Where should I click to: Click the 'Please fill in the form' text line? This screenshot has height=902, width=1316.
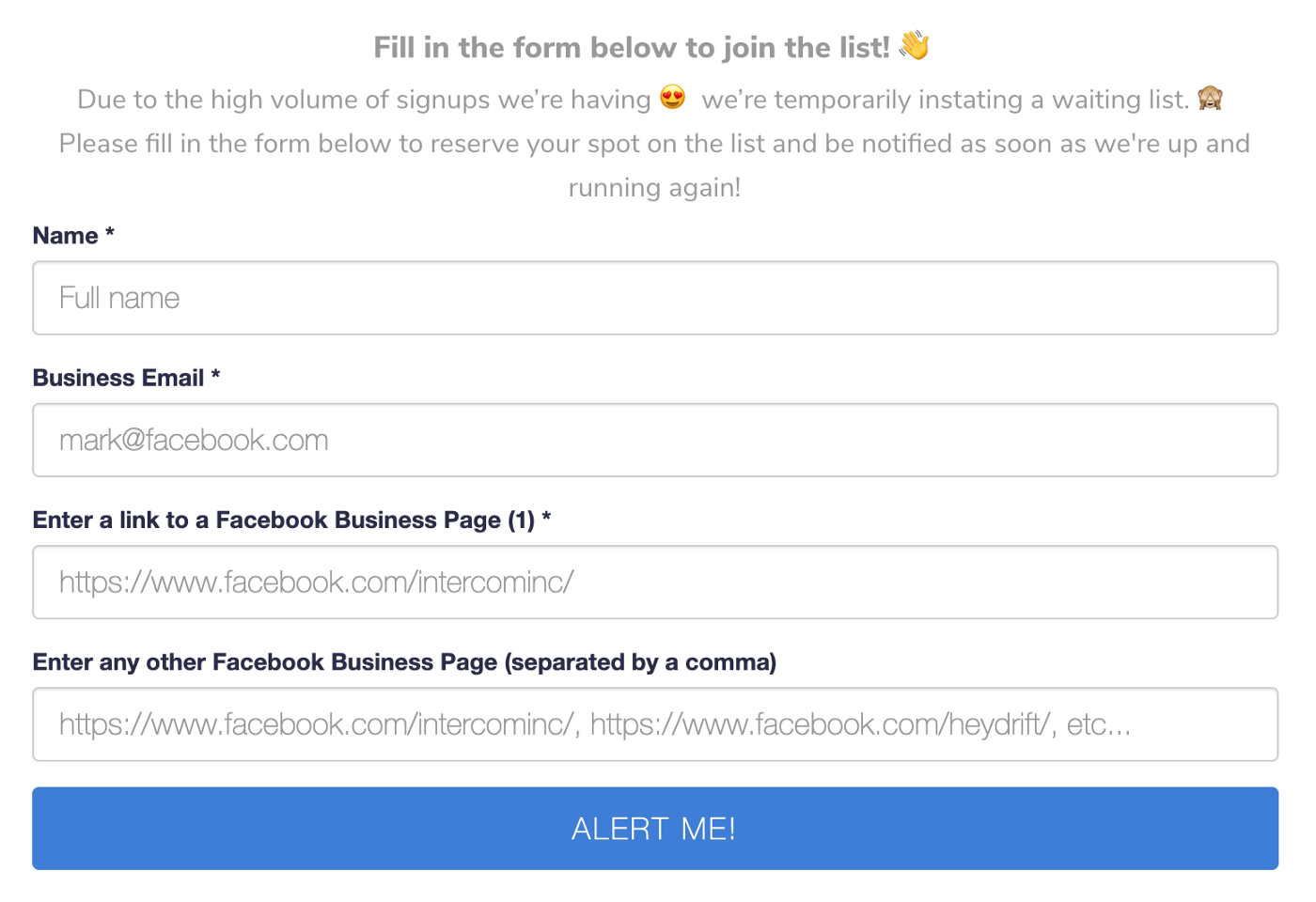point(654,144)
